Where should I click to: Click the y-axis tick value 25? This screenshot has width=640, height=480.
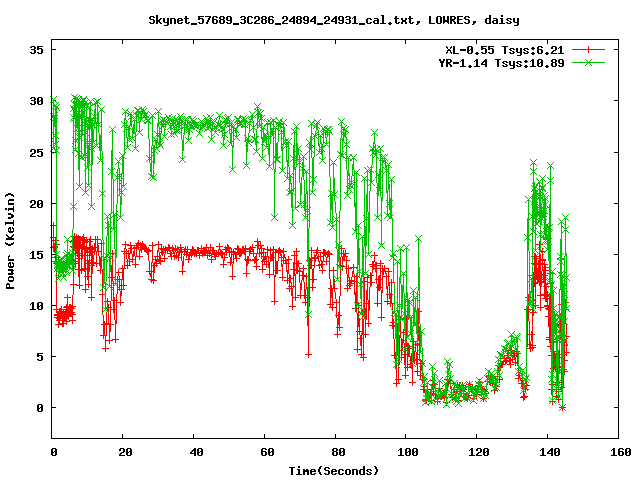[x=36, y=153]
